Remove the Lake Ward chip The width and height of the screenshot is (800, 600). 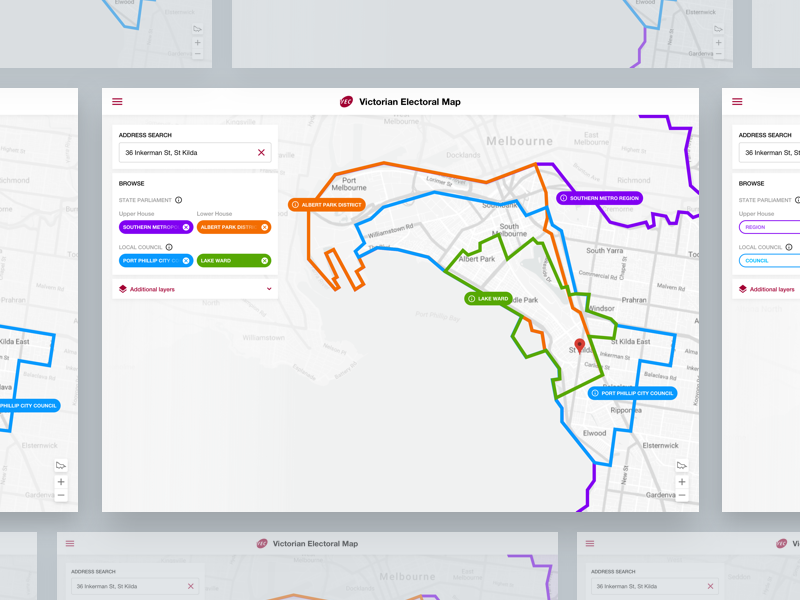(x=264, y=261)
